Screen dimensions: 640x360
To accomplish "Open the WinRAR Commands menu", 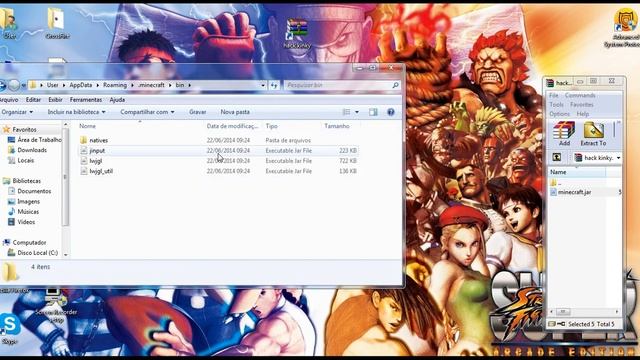I will pos(580,95).
